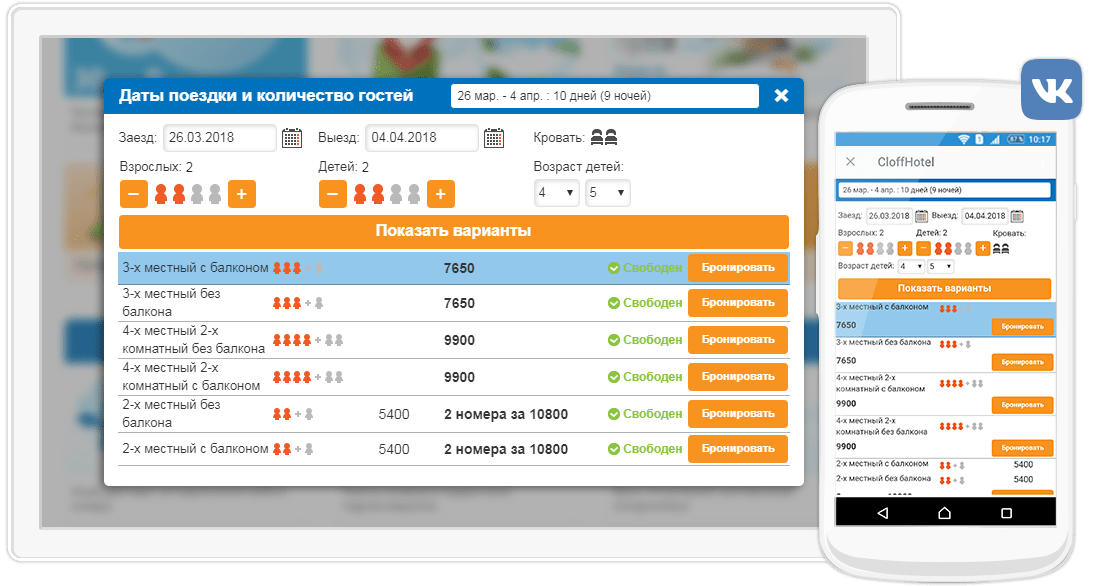The image size is (1094, 586).
Task: Book the 3-х местный без балкона room
Action: (737, 303)
